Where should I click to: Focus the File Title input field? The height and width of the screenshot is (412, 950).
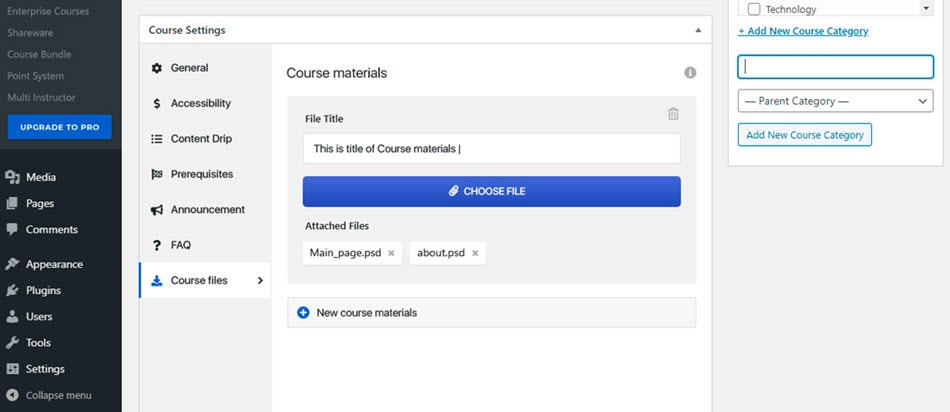coord(491,148)
